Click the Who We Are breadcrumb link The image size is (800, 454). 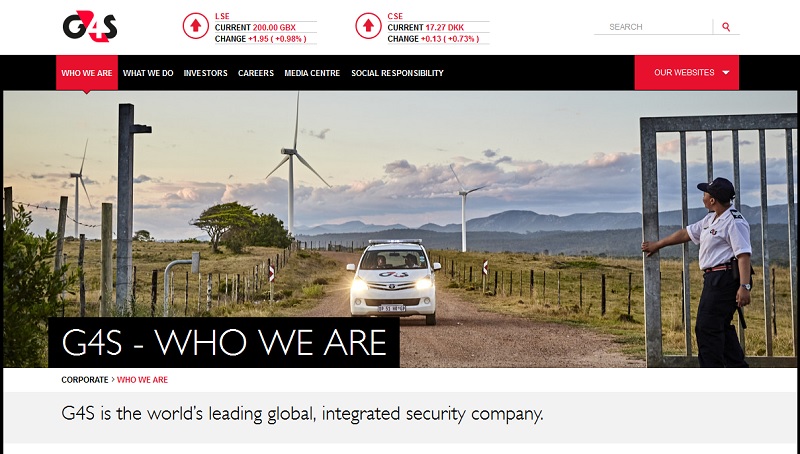pos(142,380)
